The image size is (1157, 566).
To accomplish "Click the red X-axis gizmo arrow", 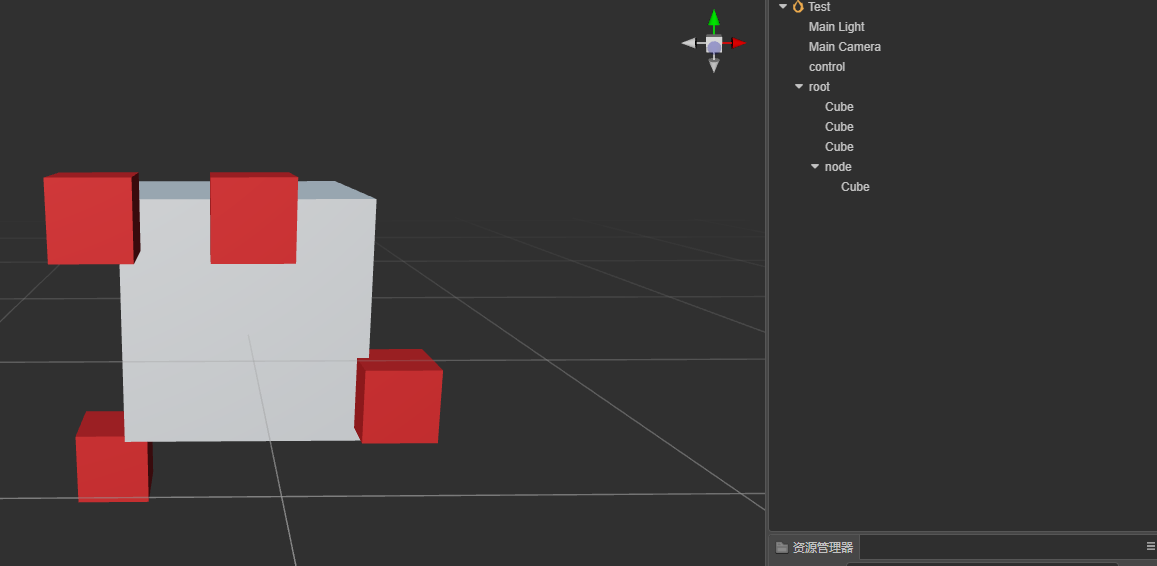I will [738, 43].
